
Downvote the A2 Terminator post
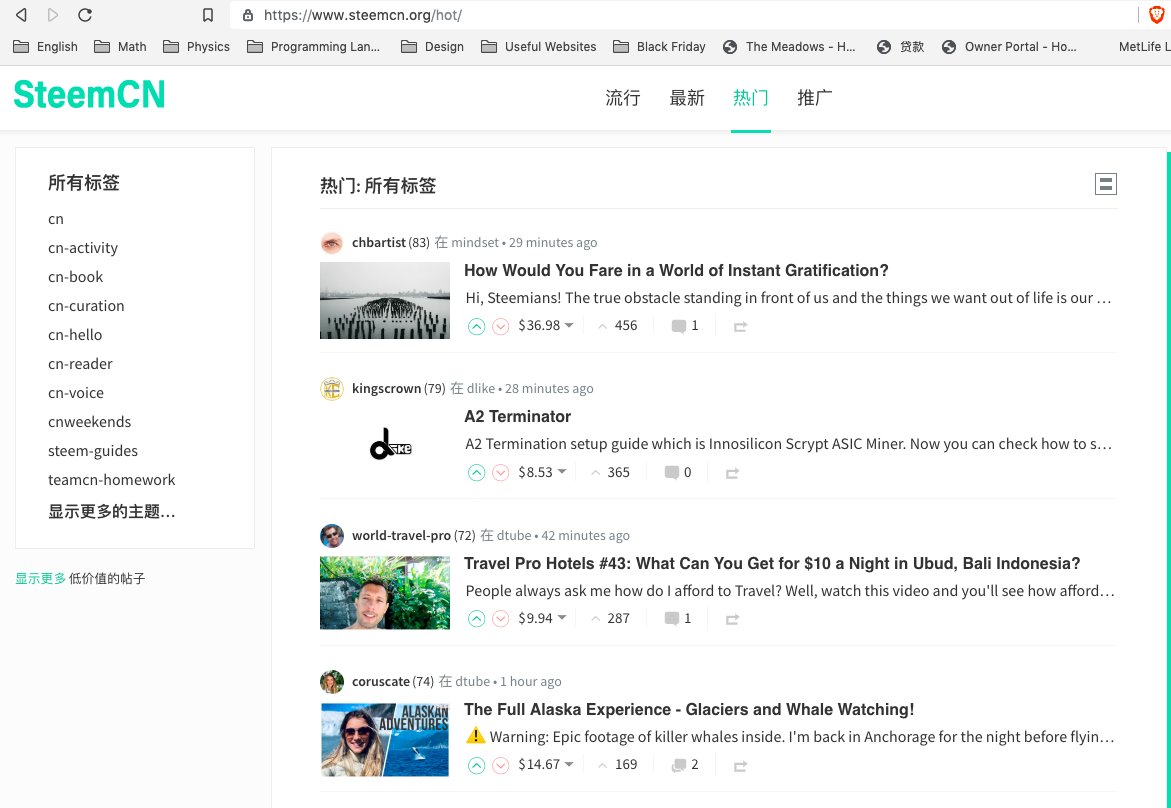501,472
